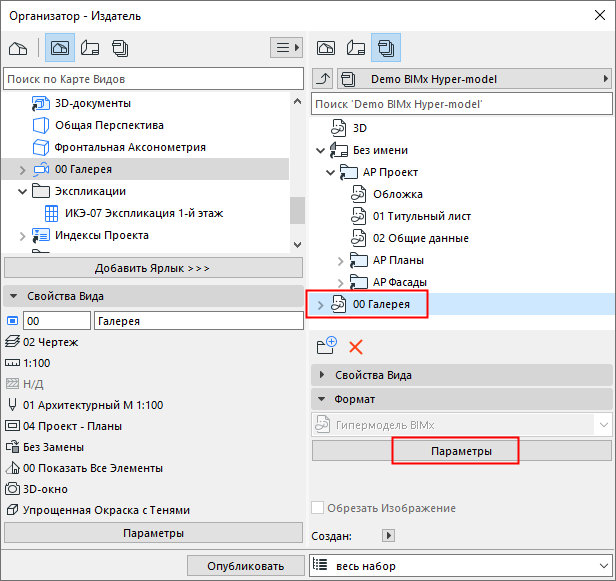This screenshot has height=581, width=616.
Task: Go up one level in publisher sets
Action: click(x=323, y=79)
